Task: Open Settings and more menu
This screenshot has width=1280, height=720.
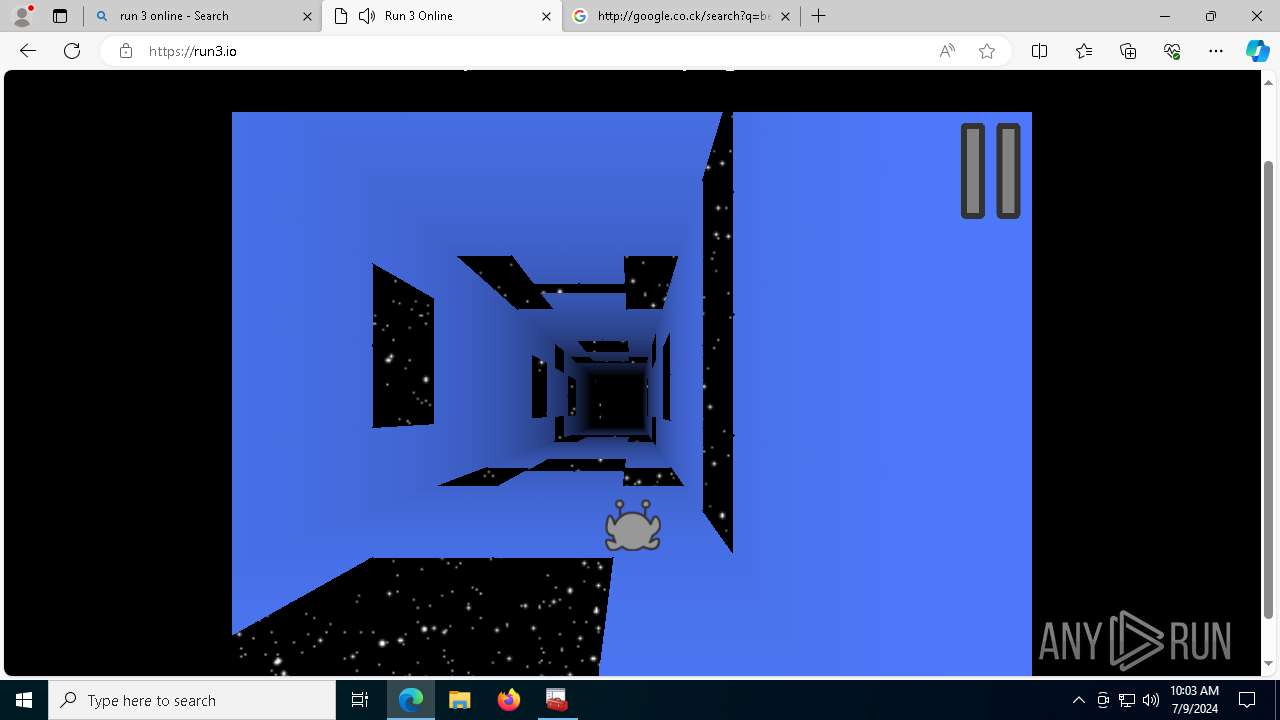Action: tap(1216, 51)
